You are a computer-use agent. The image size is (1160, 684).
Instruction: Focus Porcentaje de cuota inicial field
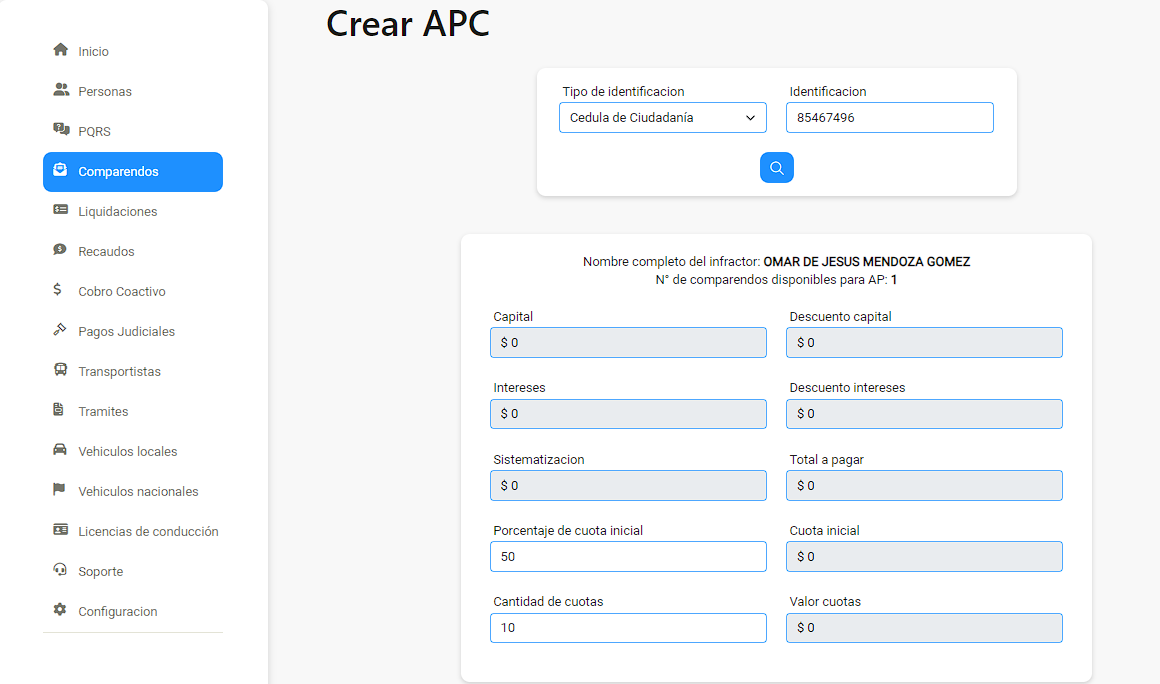(628, 556)
